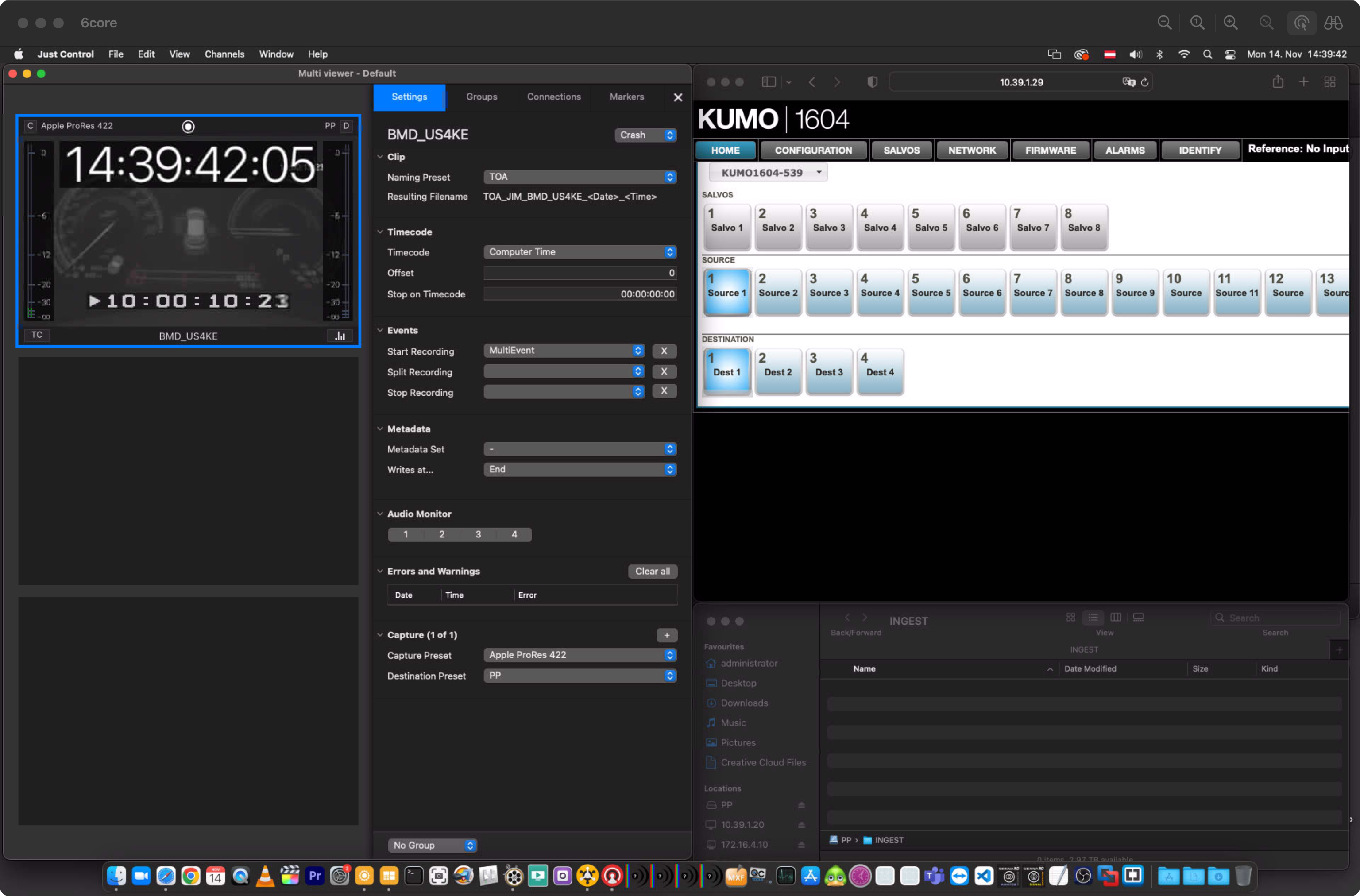Screen dimensions: 1360x896
Task: Click the binoculars icon in 6core toolbar
Action: coord(1333,23)
